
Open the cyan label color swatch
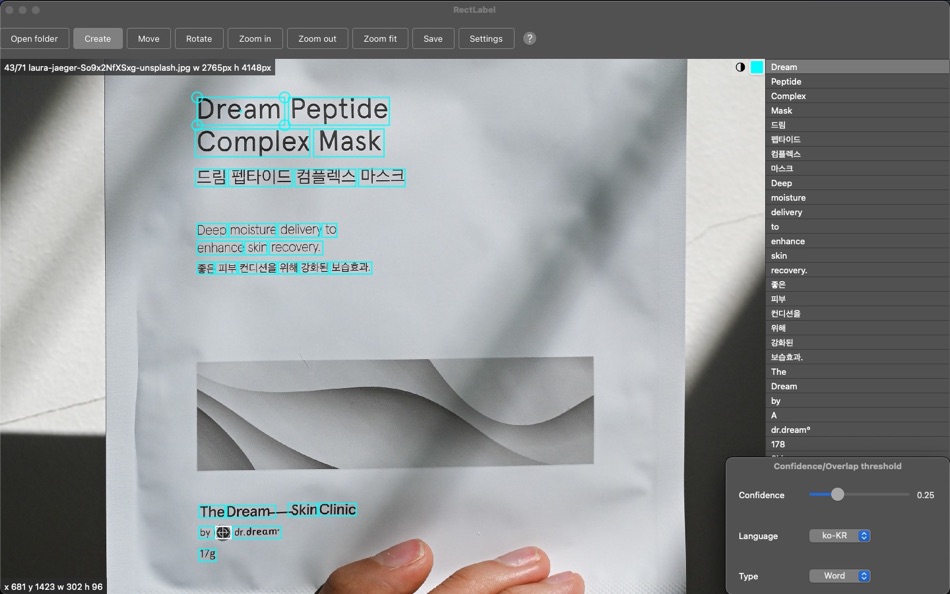(x=757, y=67)
